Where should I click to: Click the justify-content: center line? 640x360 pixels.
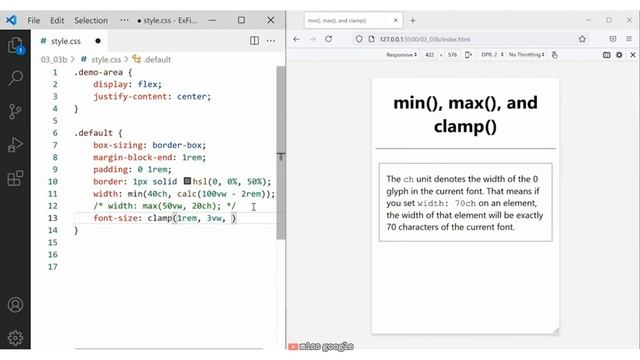click(152, 96)
